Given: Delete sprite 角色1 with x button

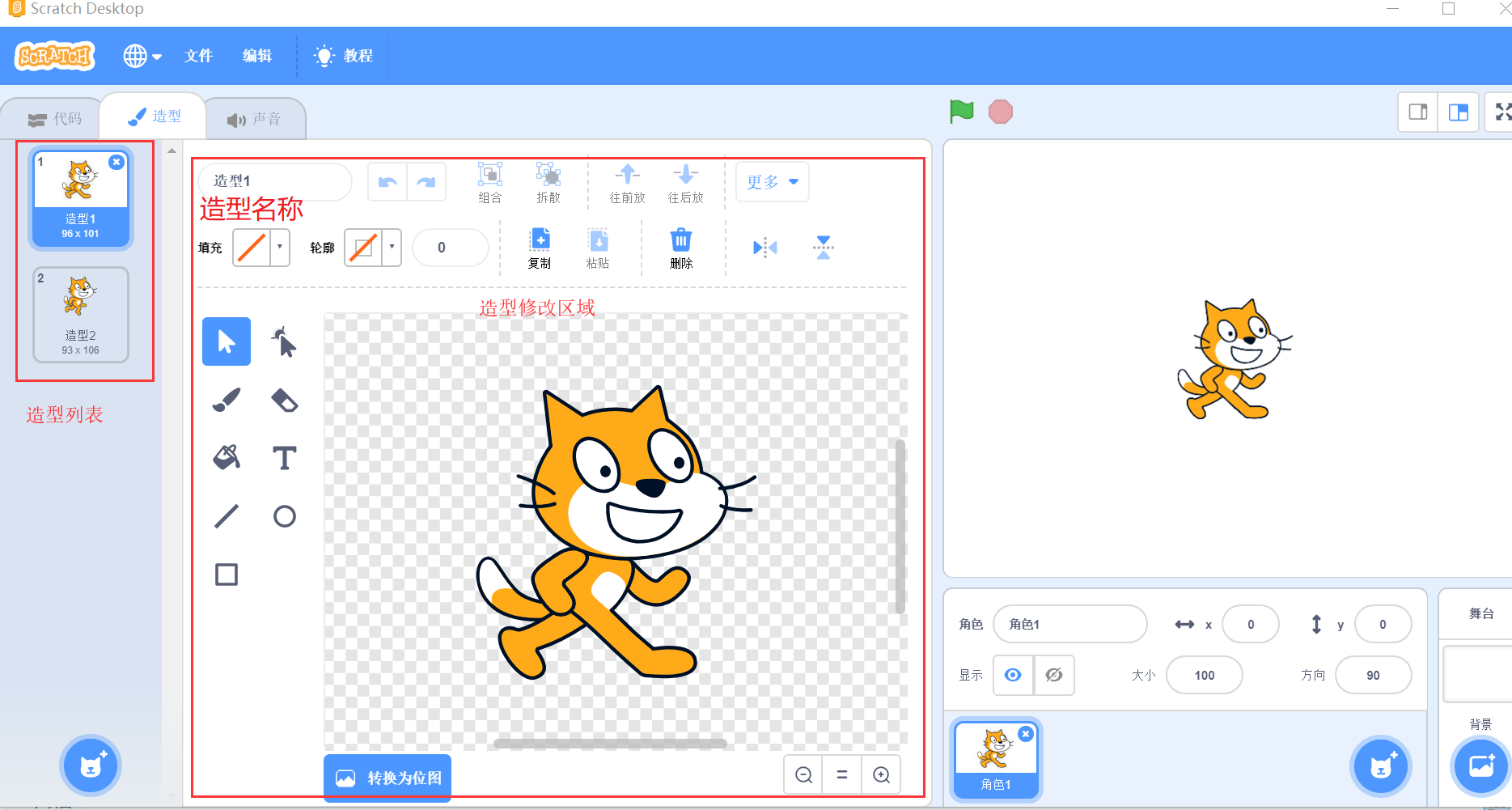Looking at the screenshot, I should point(1026,734).
